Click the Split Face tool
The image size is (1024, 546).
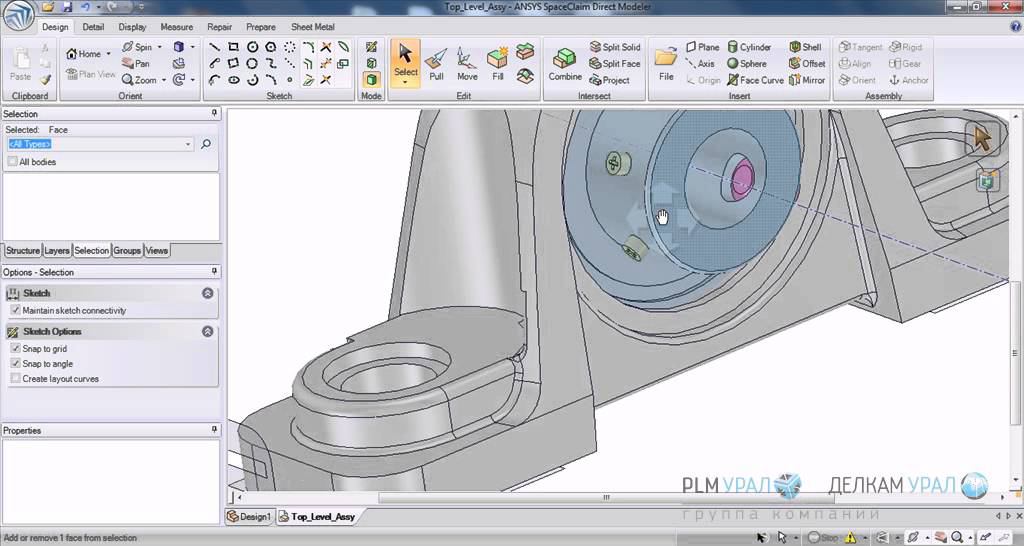(x=615, y=63)
